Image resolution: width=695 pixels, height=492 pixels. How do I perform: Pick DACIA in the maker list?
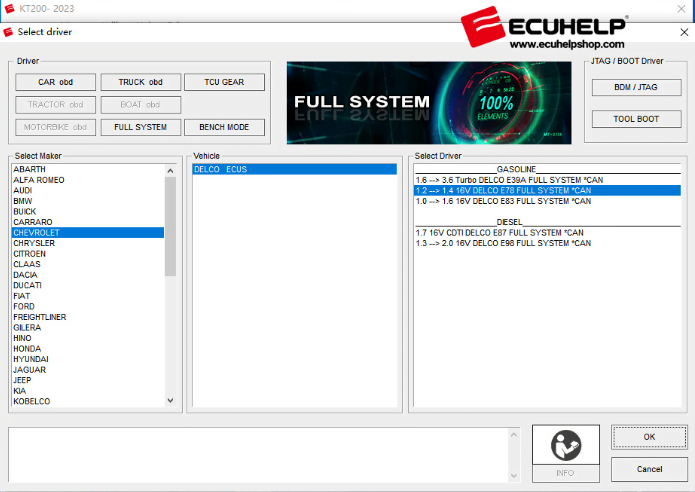pos(88,275)
